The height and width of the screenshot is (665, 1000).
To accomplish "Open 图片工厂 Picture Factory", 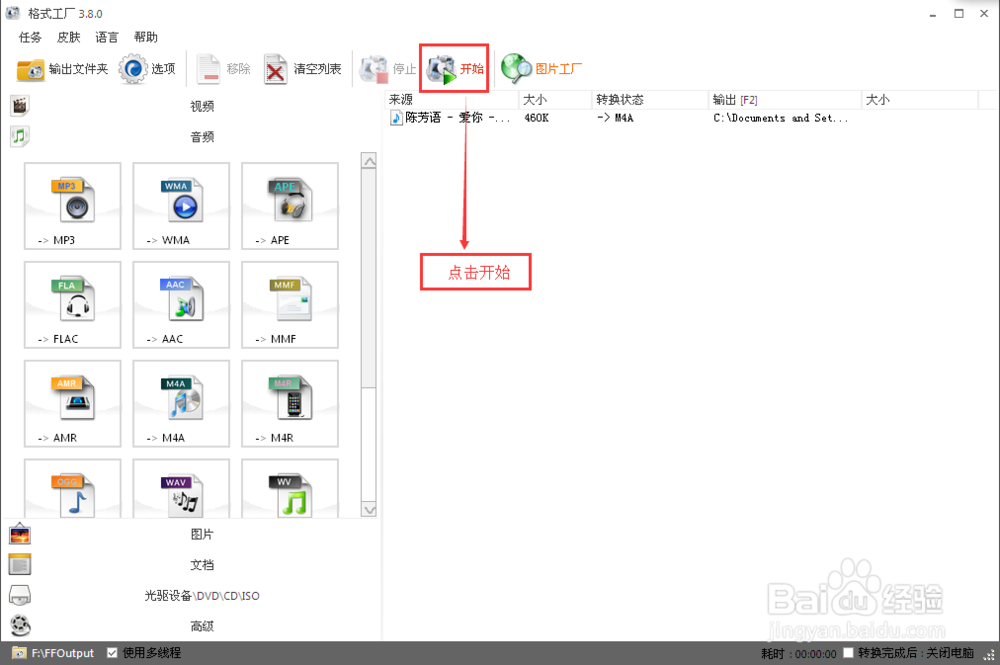I will pyautogui.click(x=535, y=69).
